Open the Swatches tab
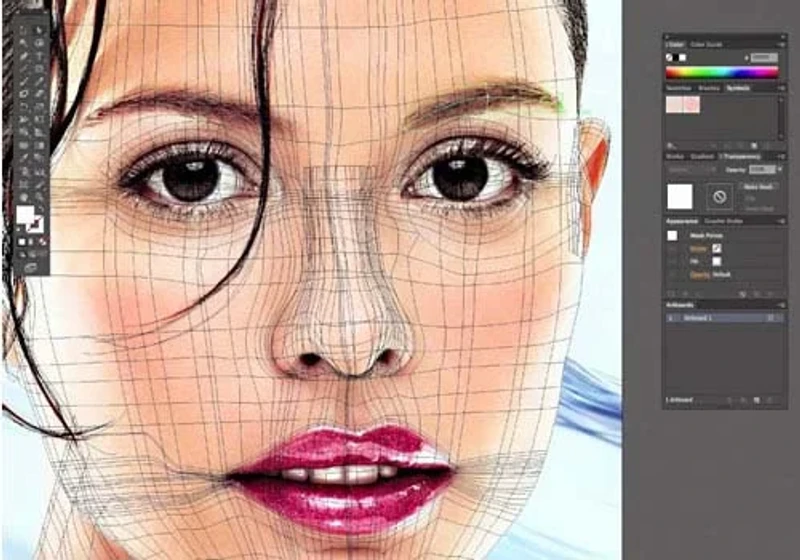 click(x=679, y=88)
